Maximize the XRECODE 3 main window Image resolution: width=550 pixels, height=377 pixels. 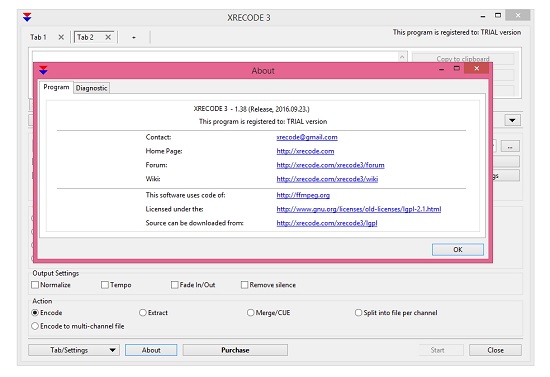(x=498, y=15)
